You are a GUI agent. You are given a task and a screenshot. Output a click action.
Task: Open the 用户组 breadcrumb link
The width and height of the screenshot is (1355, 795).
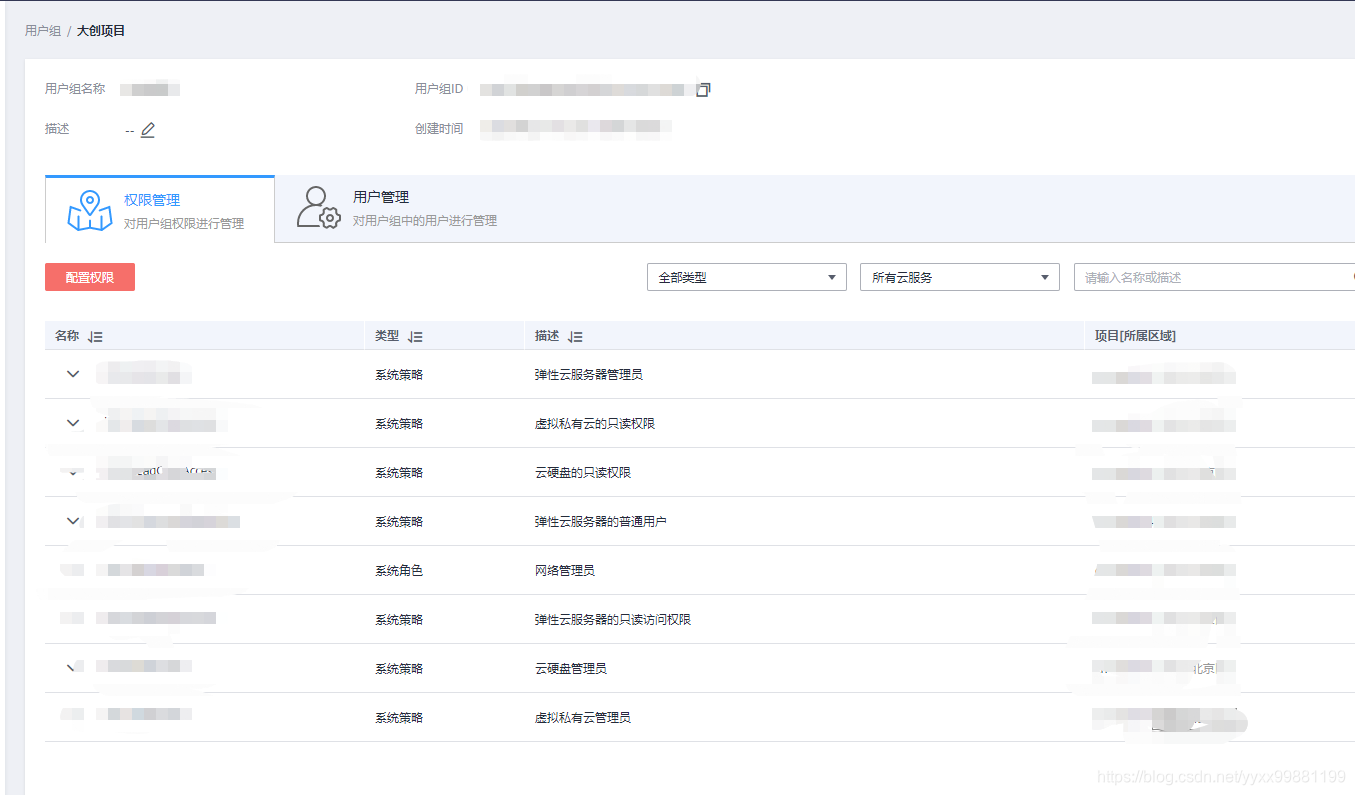pyautogui.click(x=43, y=31)
